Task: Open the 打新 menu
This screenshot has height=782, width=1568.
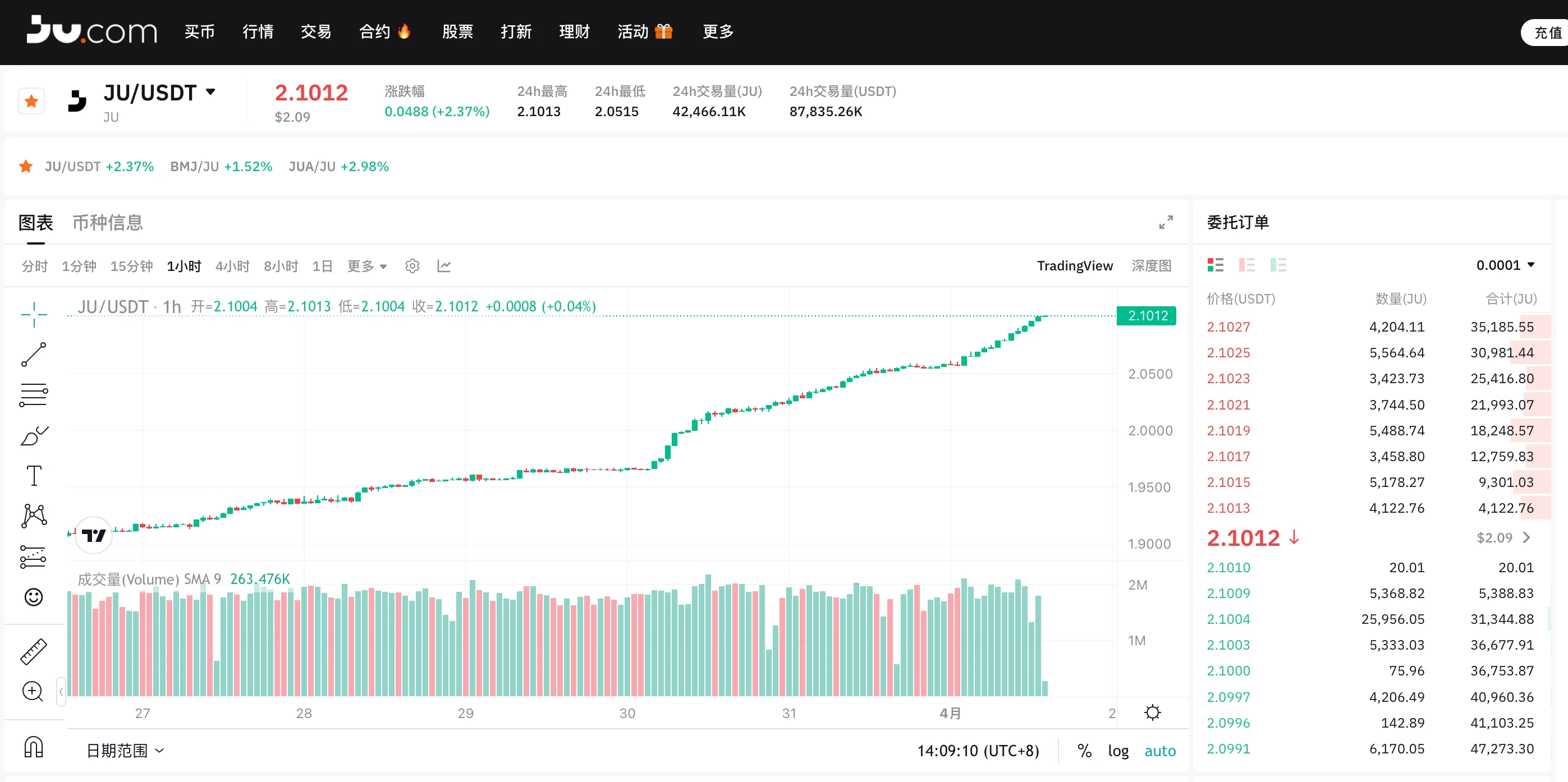Action: (x=516, y=31)
